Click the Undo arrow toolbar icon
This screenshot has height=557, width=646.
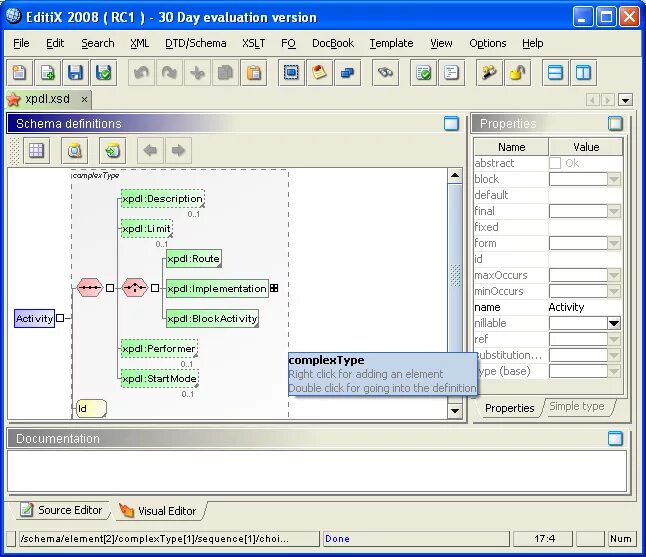click(141, 73)
